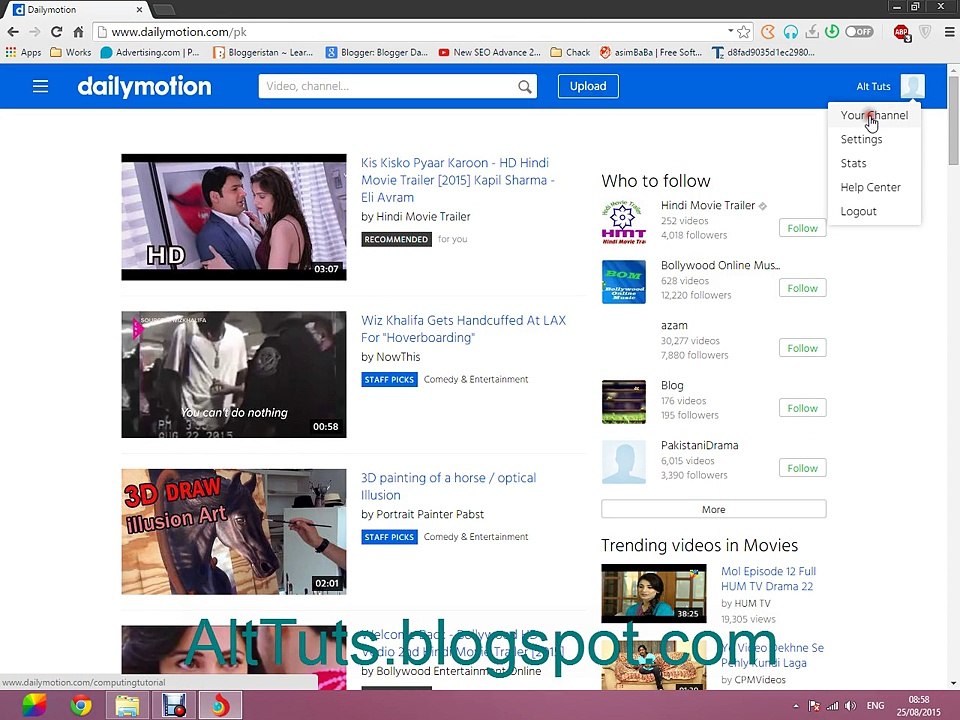Open the browser home page icon
960x720 pixels.
(78, 32)
